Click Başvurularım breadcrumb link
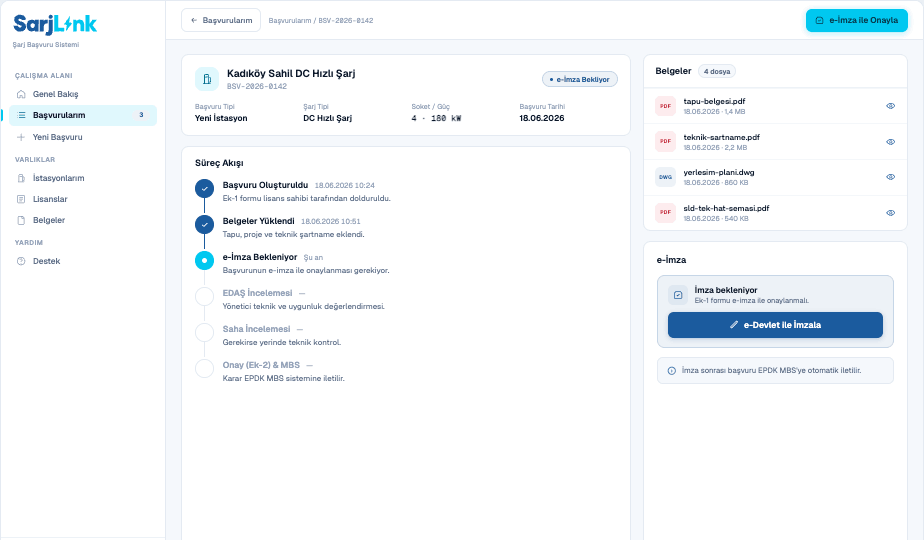Viewport: 924px width, 540px height. [x=290, y=21]
